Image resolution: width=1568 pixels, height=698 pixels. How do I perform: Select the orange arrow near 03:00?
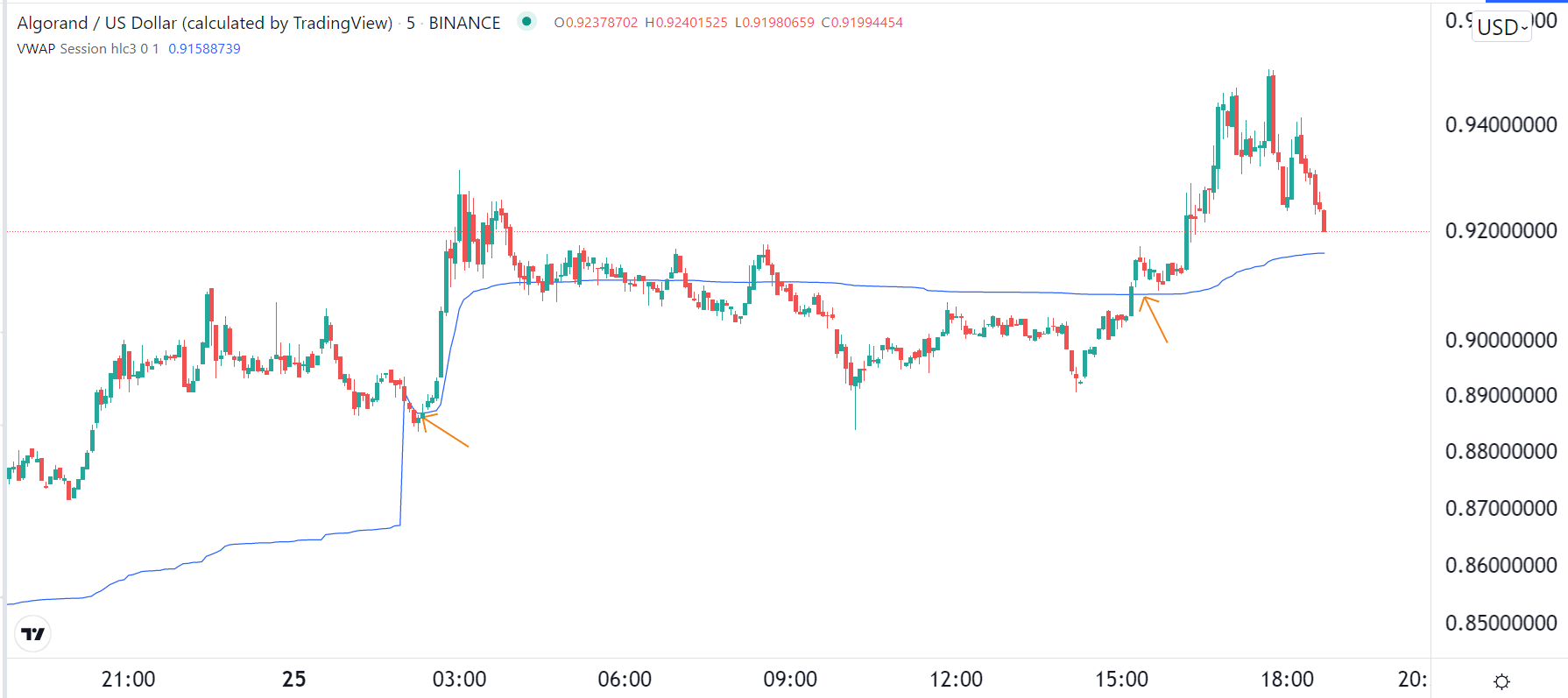tap(446, 431)
